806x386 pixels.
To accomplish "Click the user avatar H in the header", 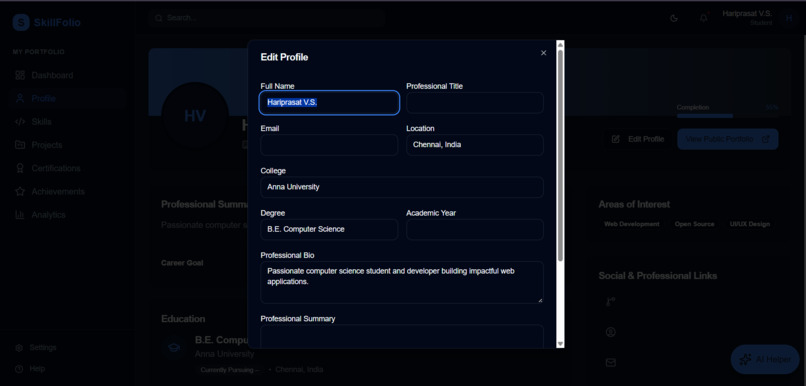I will (789, 19).
